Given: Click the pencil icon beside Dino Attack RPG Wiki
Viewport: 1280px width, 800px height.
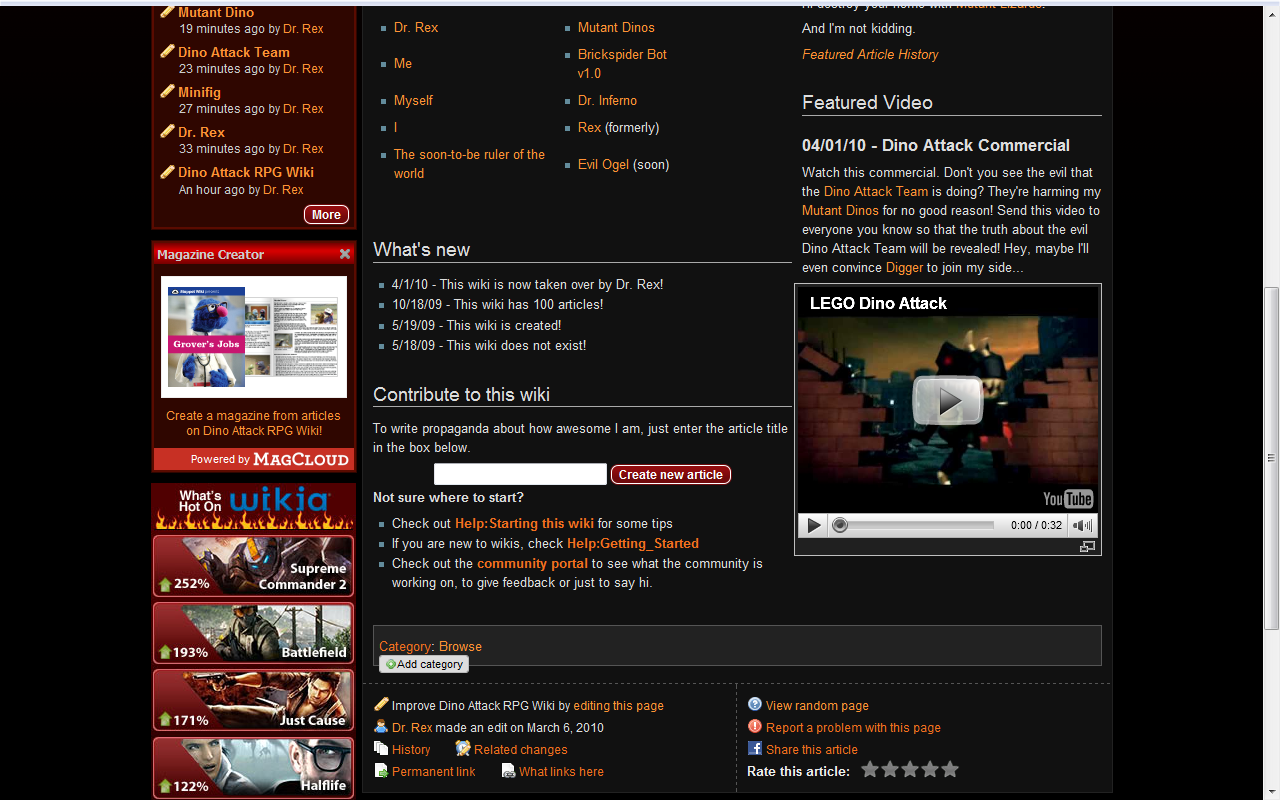Looking at the screenshot, I should pyautogui.click(x=167, y=171).
